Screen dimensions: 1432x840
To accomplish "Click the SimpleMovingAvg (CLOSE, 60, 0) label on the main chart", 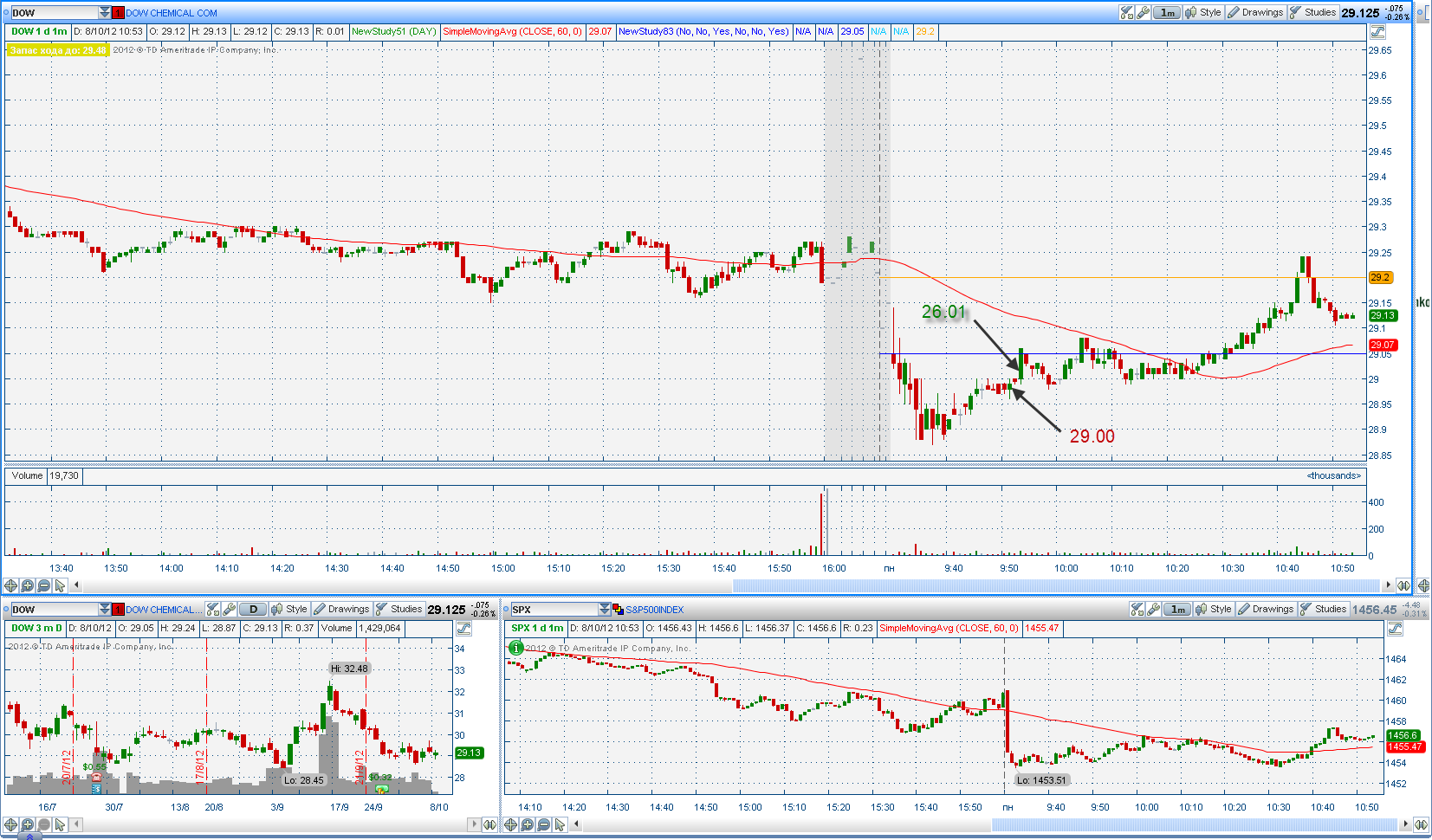I will pyautogui.click(x=513, y=31).
